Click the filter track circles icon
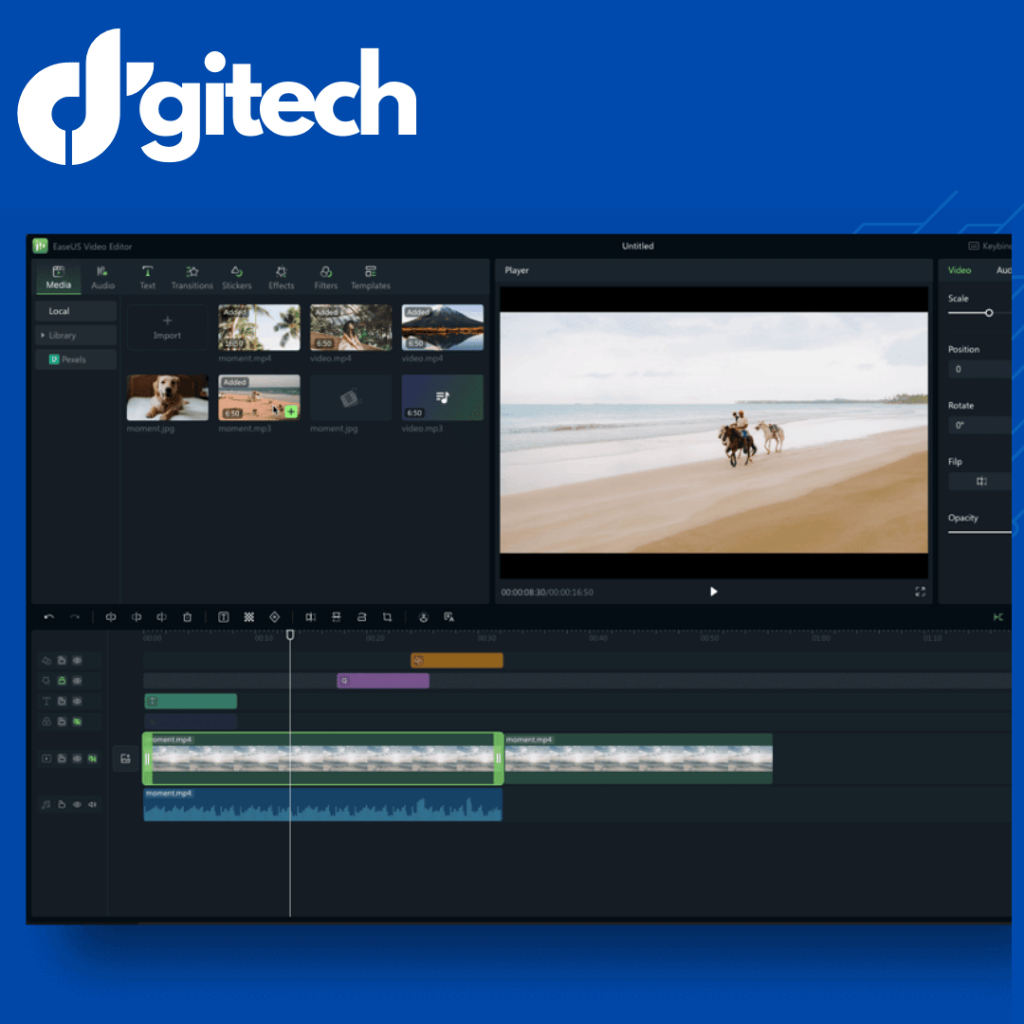The image size is (1024, 1024). [46, 722]
